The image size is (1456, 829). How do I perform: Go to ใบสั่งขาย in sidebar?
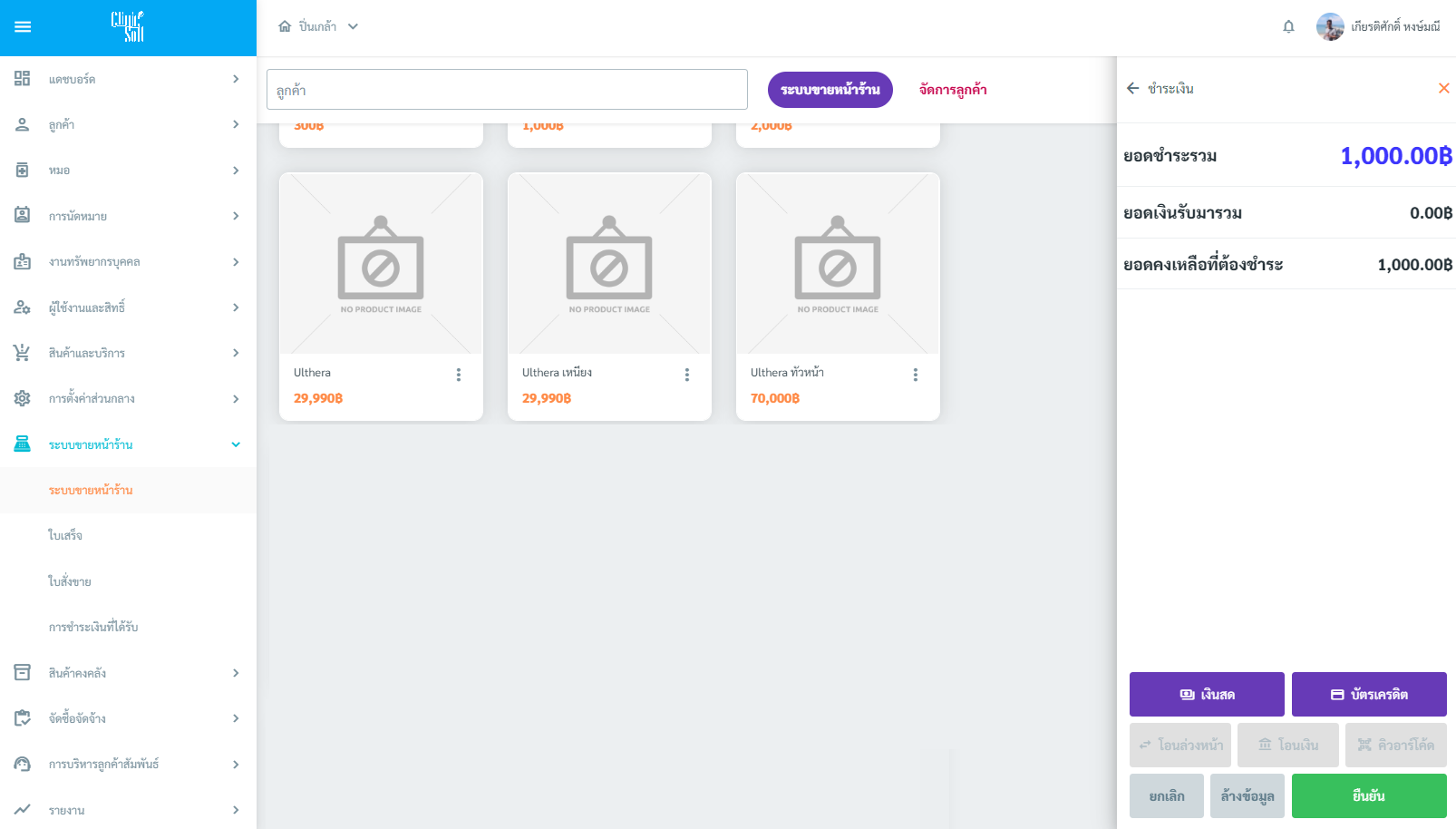point(70,581)
